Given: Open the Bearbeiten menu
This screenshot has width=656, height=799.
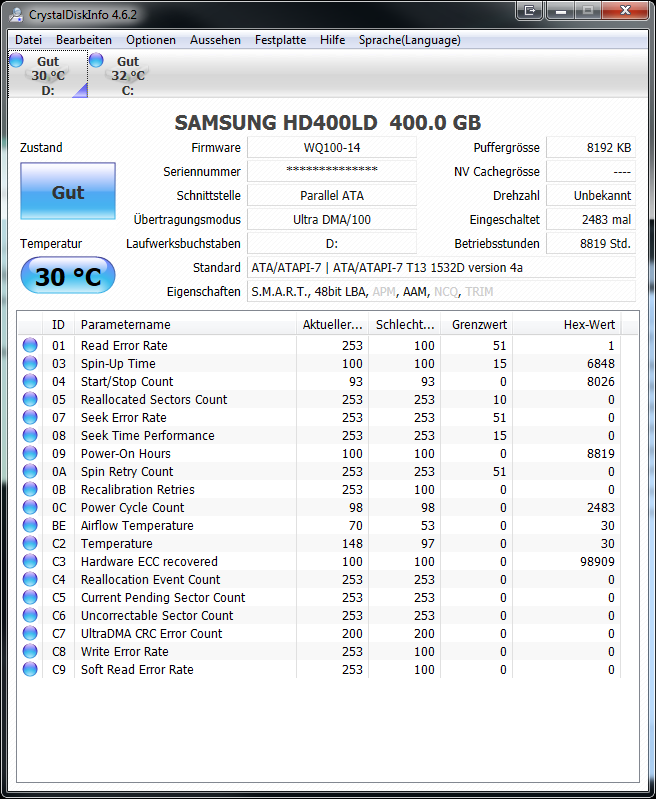Looking at the screenshot, I should pos(84,40).
